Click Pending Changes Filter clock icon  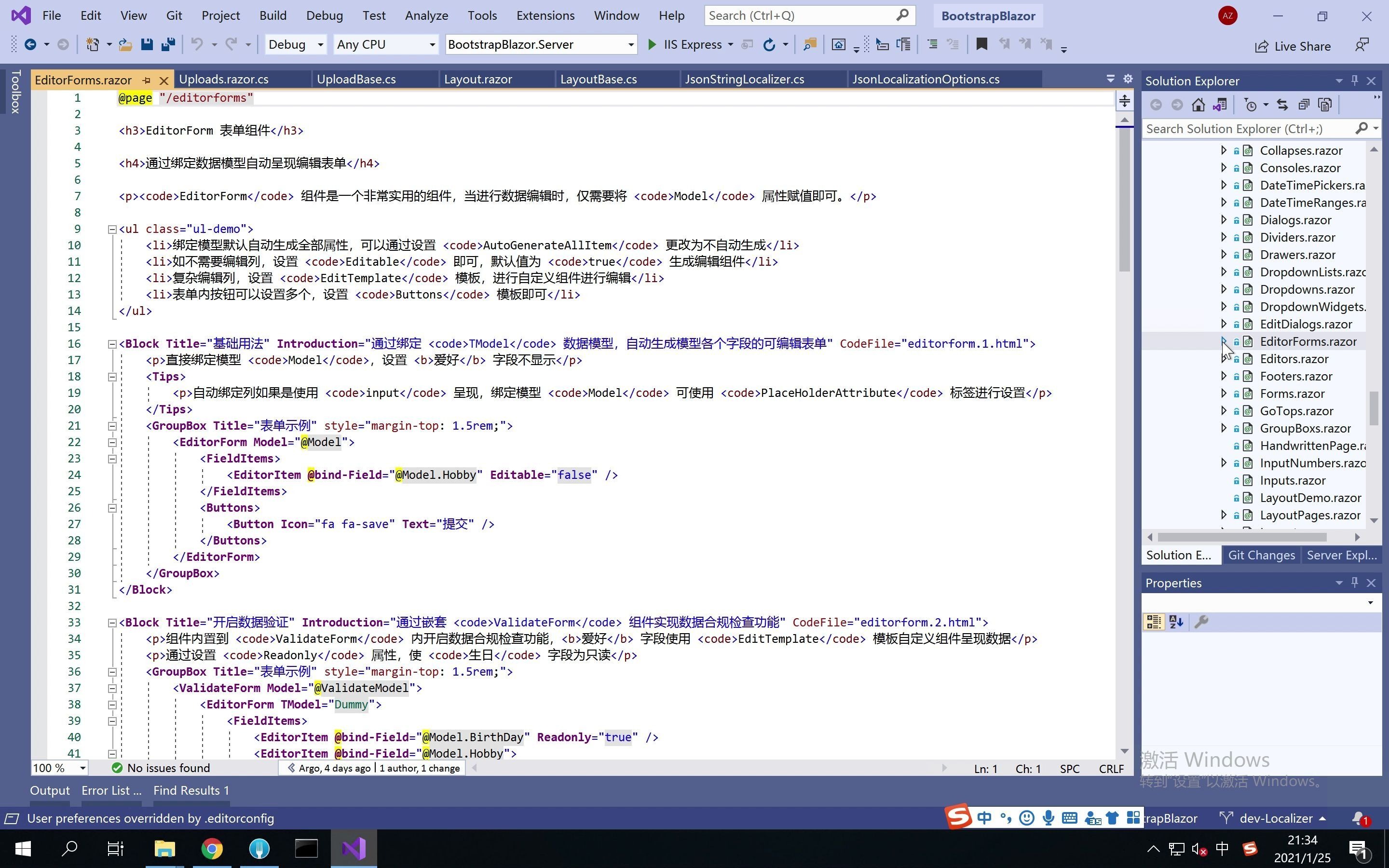tap(1251, 105)
